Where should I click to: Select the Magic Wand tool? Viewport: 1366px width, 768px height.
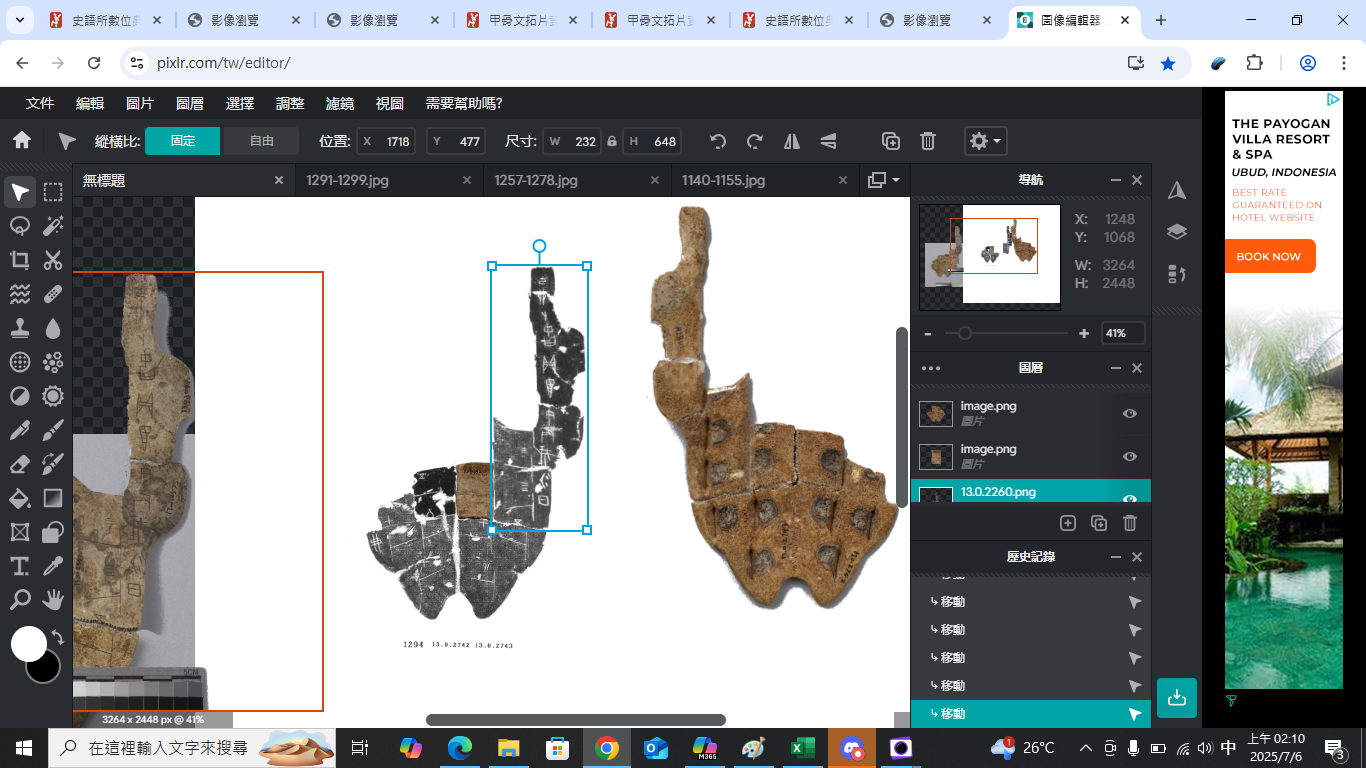(53, 226)
